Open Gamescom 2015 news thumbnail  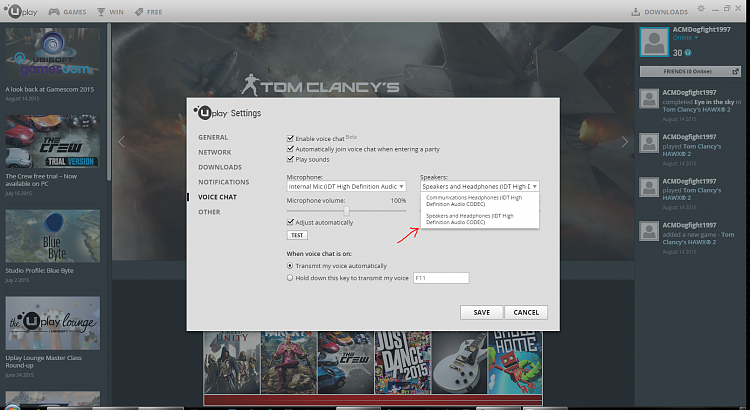(x=53, y=54)
